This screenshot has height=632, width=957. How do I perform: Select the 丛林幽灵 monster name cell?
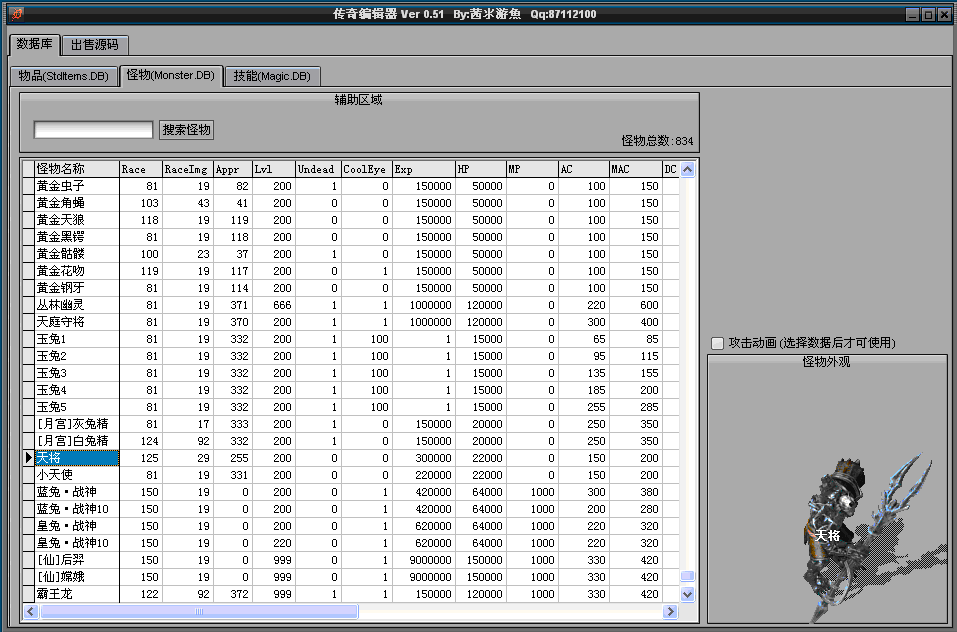pyautogui.click(x=77, y=305)
